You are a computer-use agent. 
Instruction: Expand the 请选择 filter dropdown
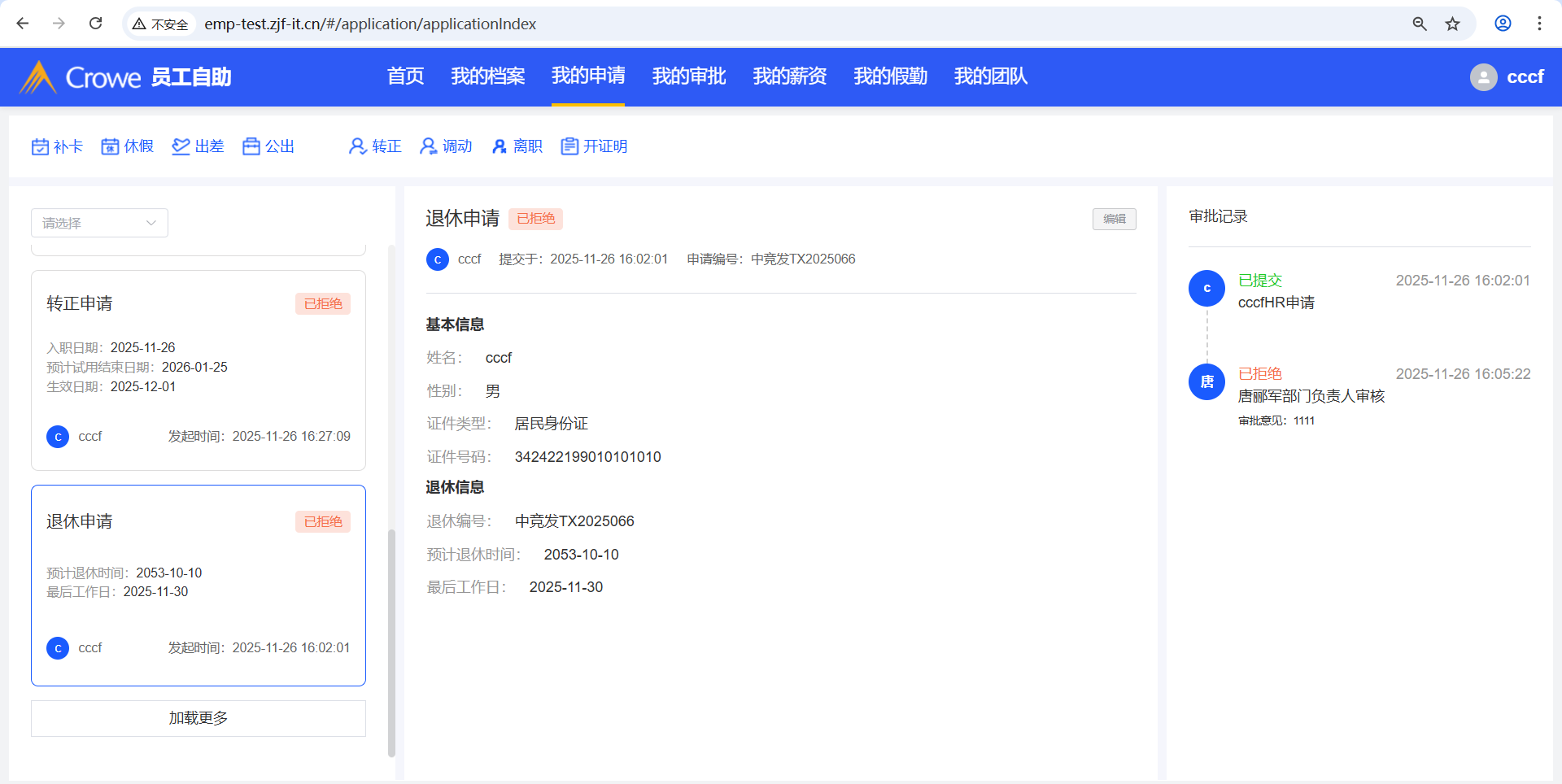point(99,223)
